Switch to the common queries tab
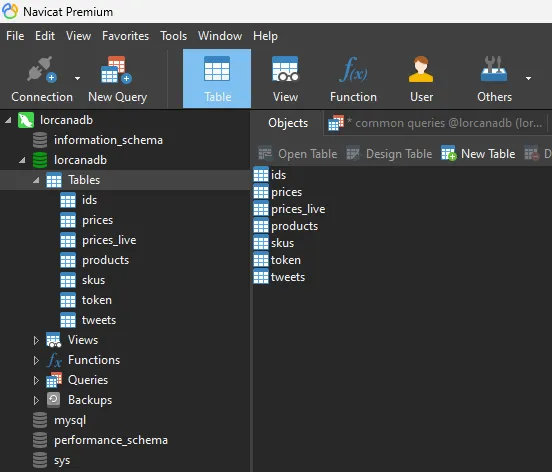 coord(435,123)
